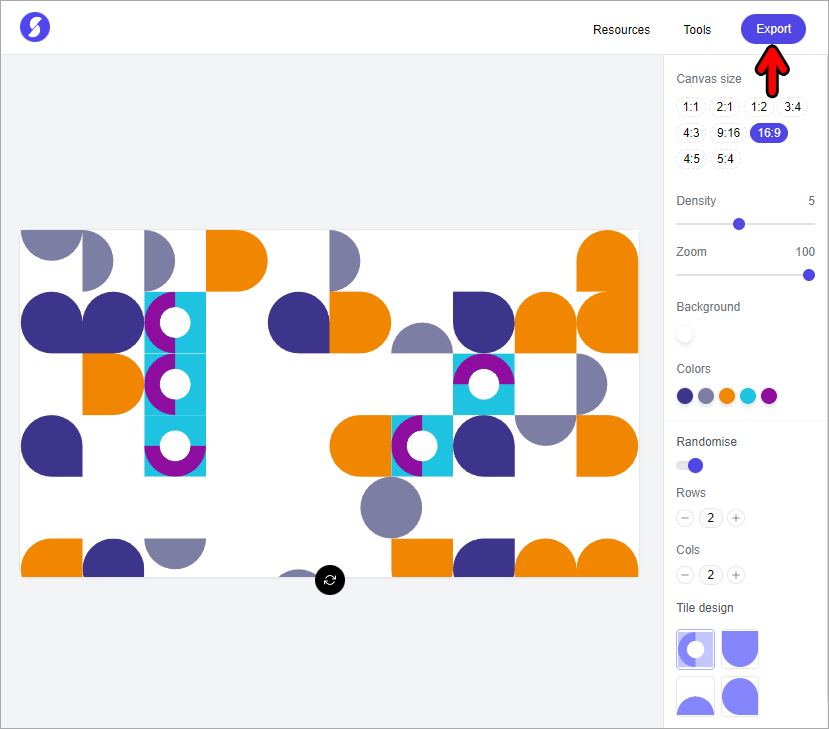The image size is (829, 729).
Task: Select the 2:1 canvas ratio
Action: [724, 106]
